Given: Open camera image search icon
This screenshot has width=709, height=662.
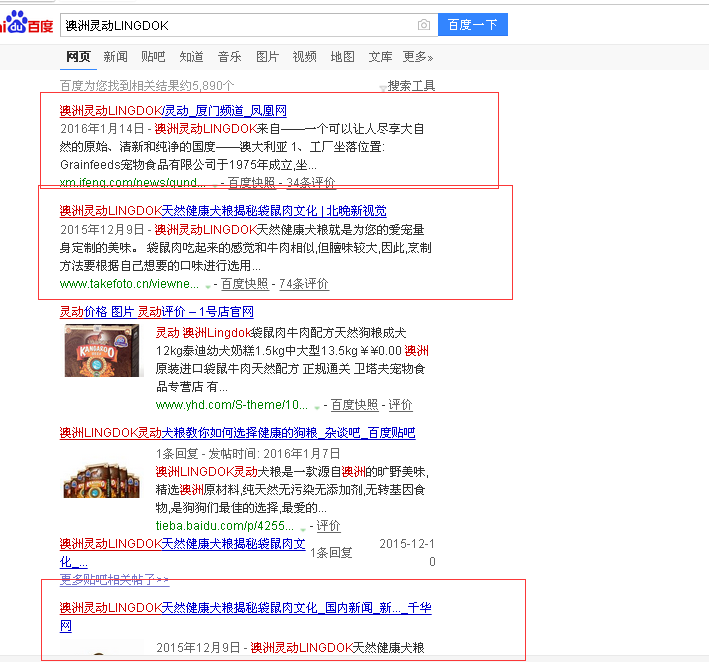Looking at the screenshot, I should pyautogui.click(x=424, y=24).
